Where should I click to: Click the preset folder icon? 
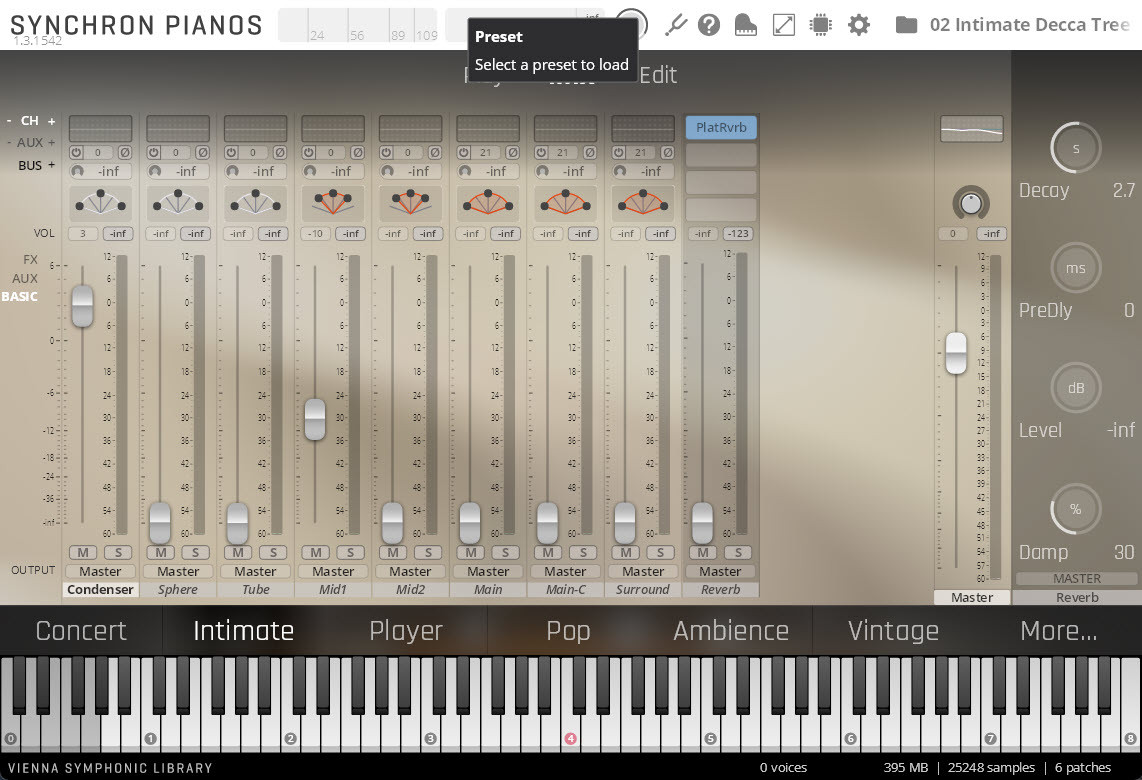[906, 25]
